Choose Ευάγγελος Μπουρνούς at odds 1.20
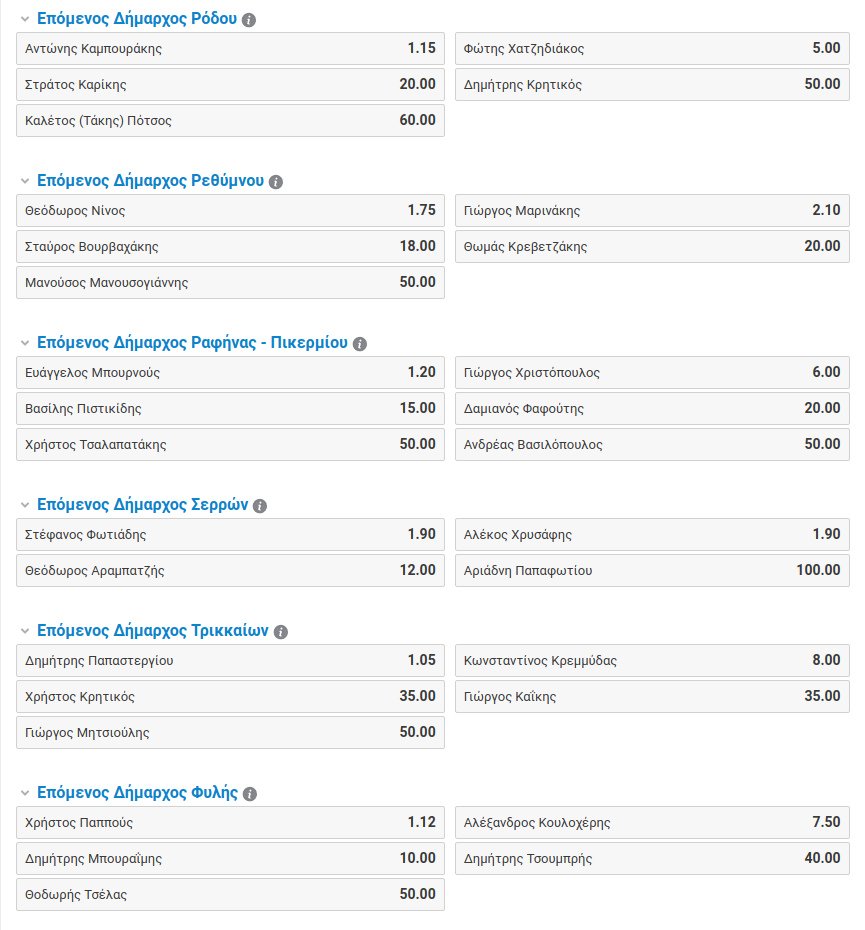The height and width of the screenshot is (930, 865). click(230, 373)
